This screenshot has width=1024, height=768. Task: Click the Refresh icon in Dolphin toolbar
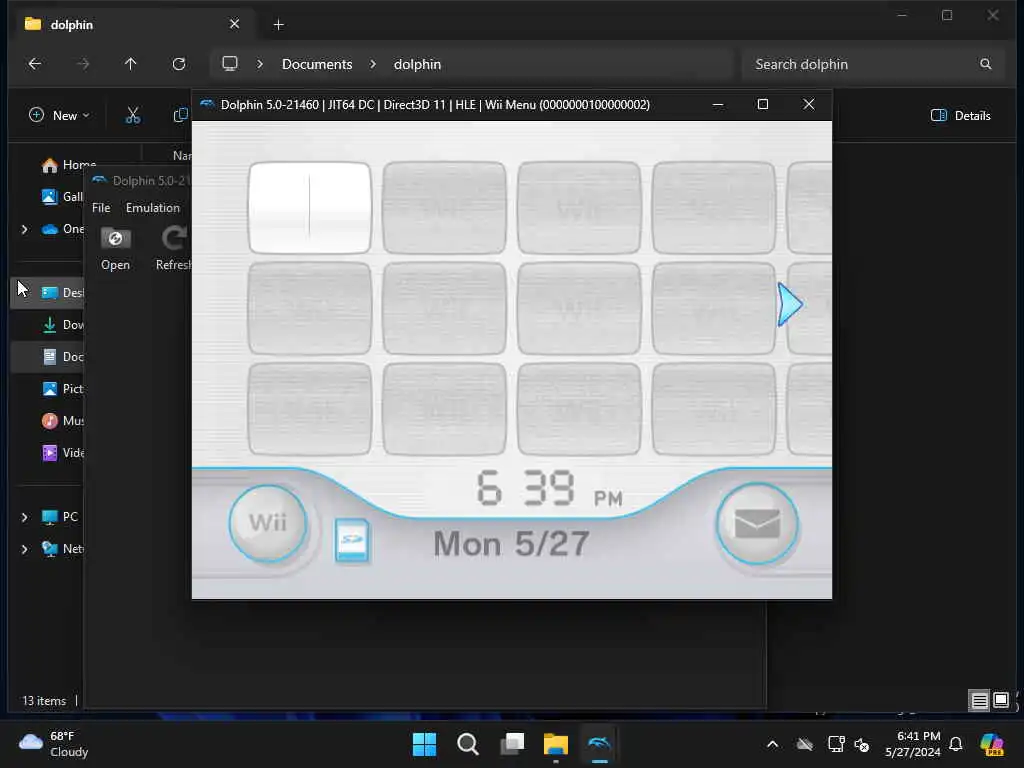coord(174,249)
